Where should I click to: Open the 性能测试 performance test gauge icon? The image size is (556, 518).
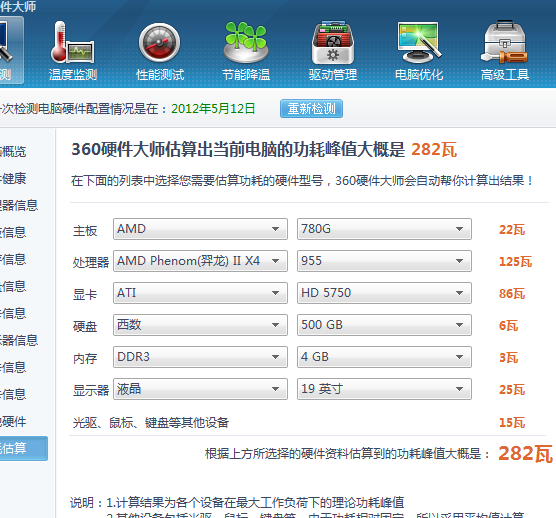160,51
